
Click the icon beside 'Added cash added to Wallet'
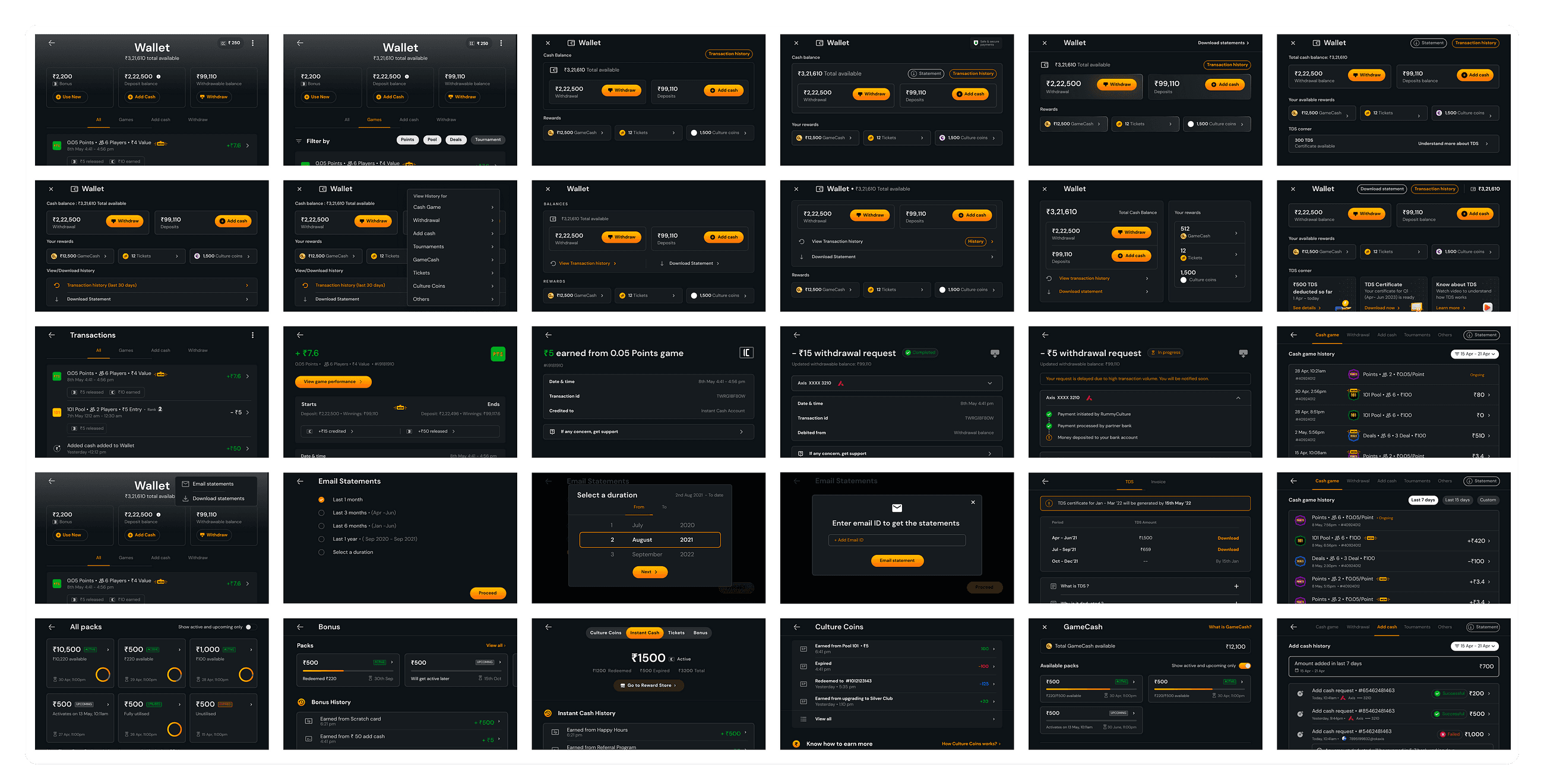57,448
